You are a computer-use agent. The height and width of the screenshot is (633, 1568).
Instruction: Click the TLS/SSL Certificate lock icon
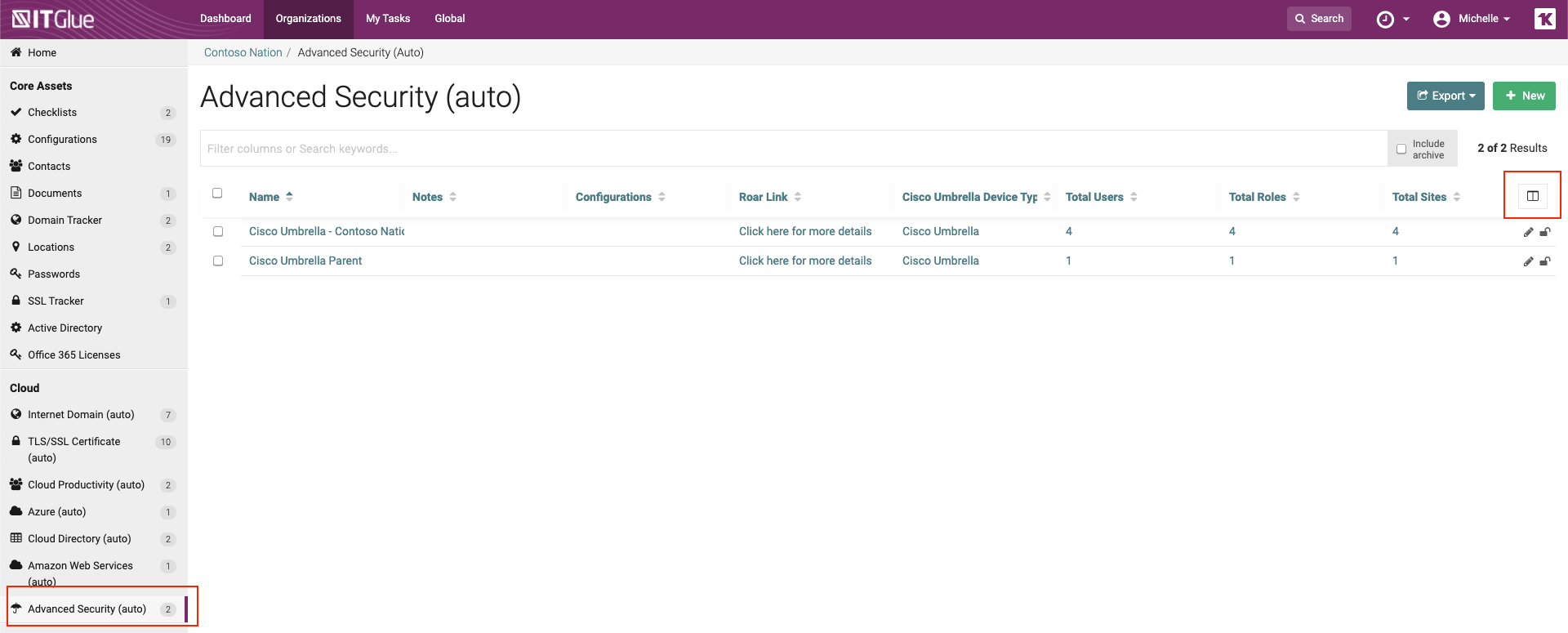click(16, 441)
